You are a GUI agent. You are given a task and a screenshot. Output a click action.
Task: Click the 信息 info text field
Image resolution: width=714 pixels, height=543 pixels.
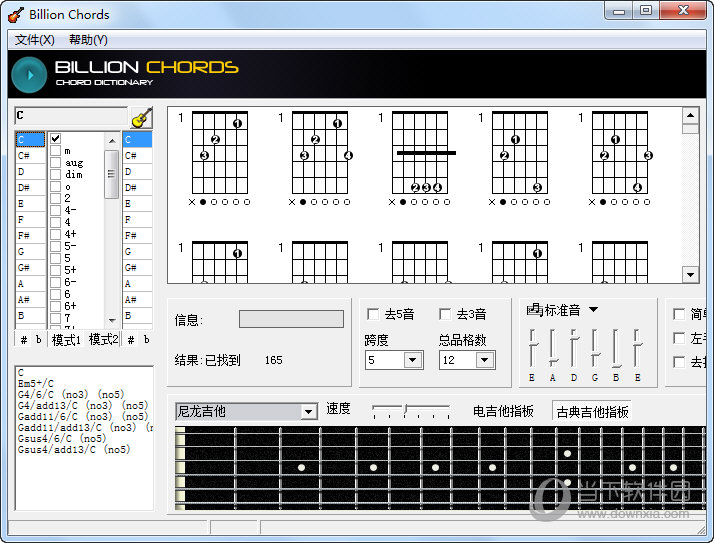click(291, 319)
